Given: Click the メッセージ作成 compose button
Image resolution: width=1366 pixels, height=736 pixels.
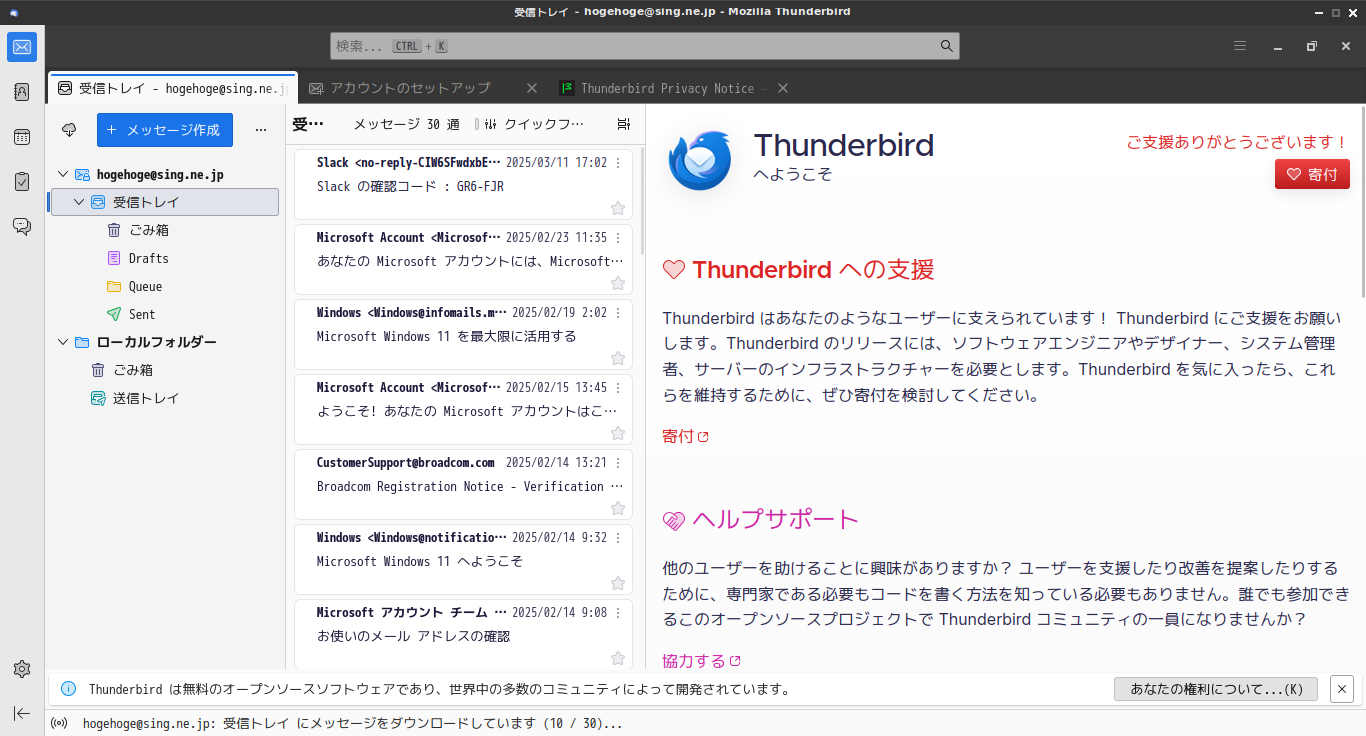Looking at the screenshot, I should [x=165, y=130].
